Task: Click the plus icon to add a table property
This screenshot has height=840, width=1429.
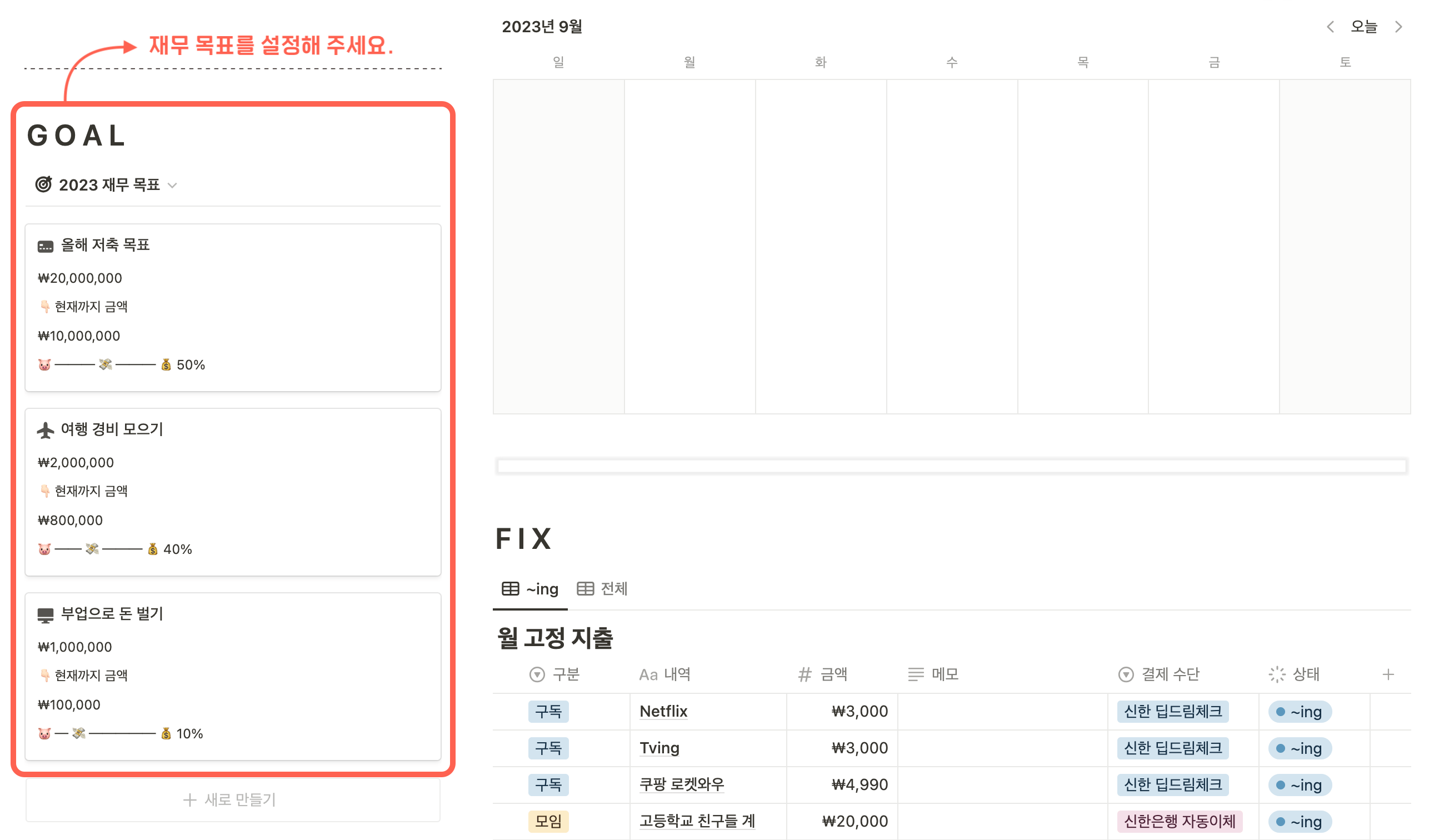Action: [x=1390, y=674]
